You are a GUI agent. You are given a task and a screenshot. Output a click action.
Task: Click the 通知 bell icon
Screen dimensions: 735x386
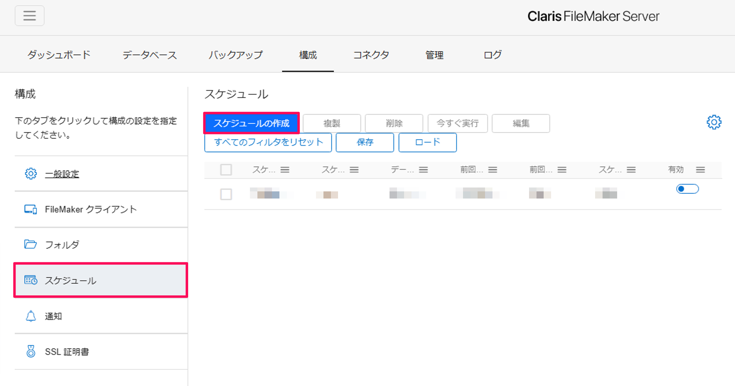30,316
